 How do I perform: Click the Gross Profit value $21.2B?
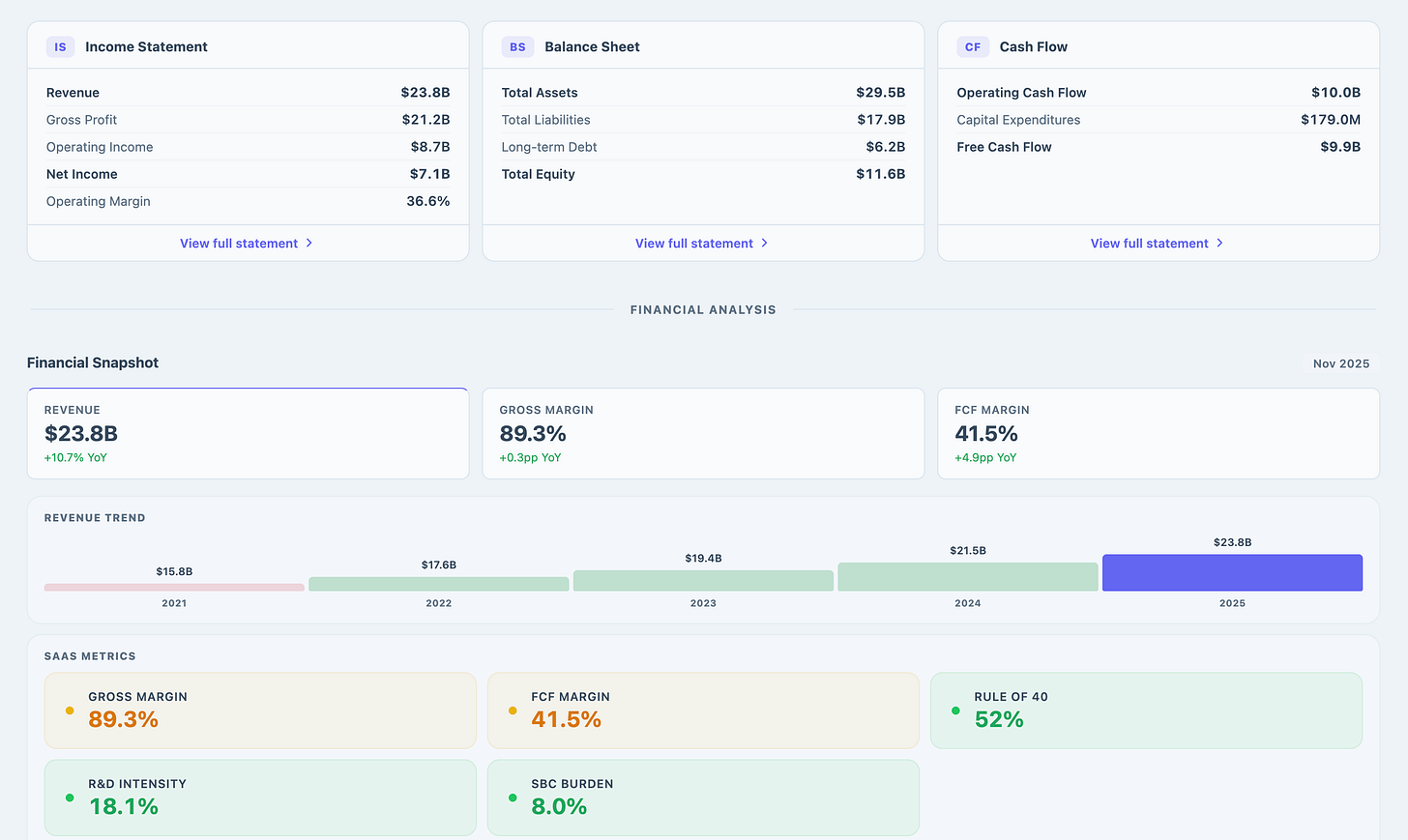tap(425, 120)
